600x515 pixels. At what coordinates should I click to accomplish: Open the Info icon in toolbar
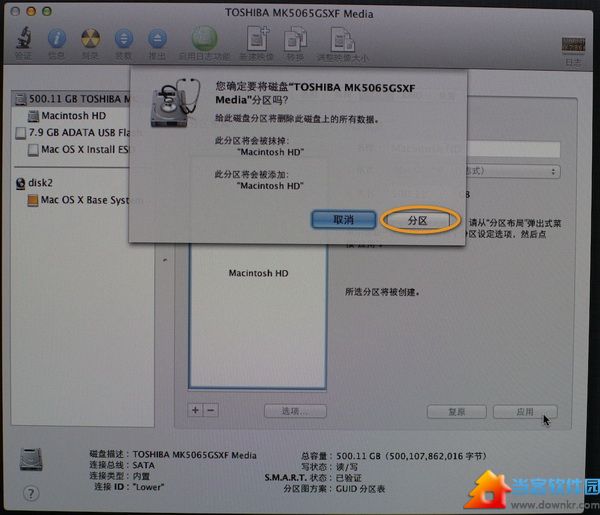(x=57, y=39)
